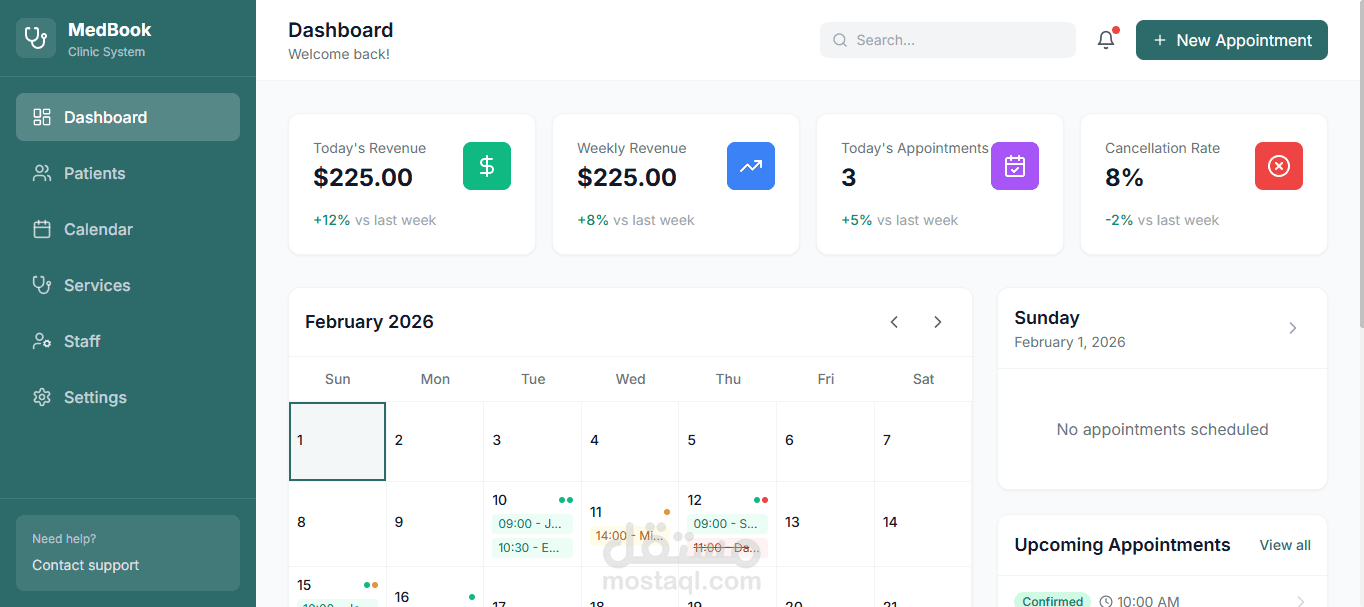The width and height of the screenshot is (1364, 607).
Task: Select February 3 in the calendar
Action: (x=533, y=441)
